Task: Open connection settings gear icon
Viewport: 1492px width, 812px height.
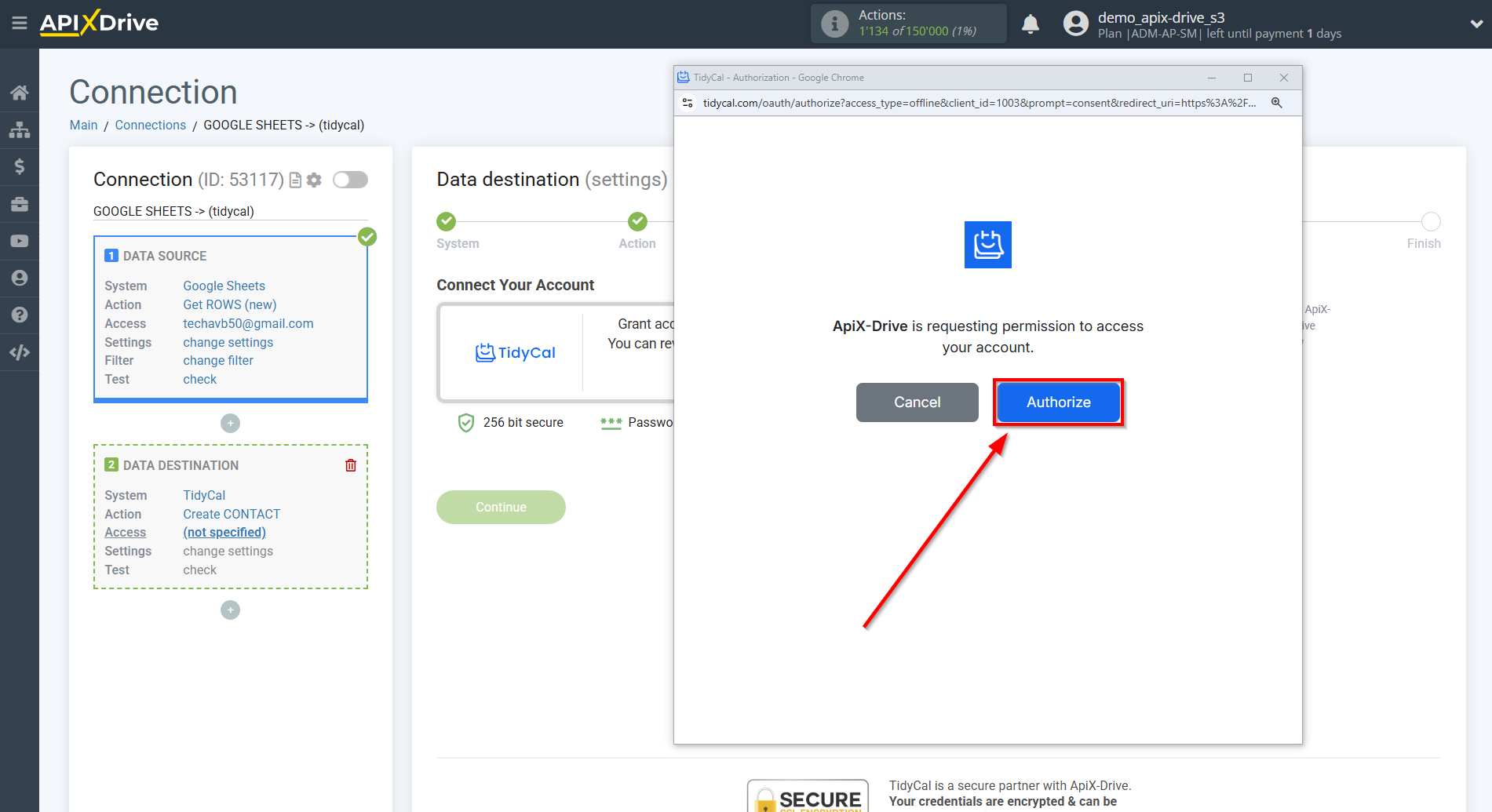Action: [313, 180]
